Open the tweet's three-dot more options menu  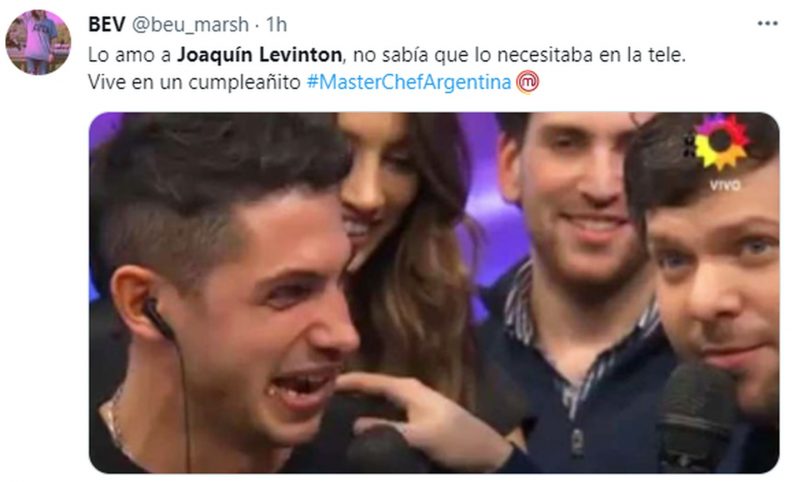pos(767,24)
